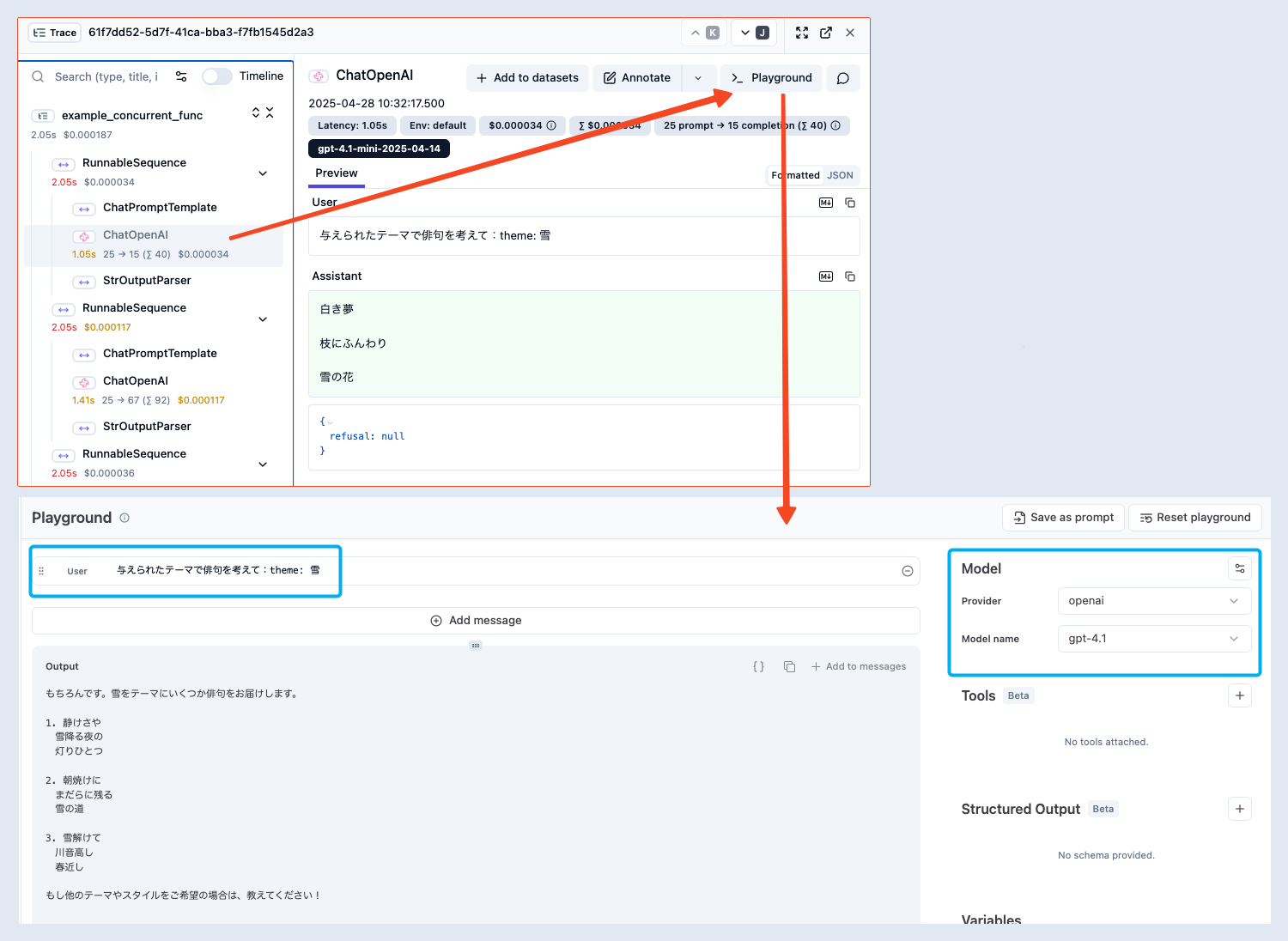Toggle markdown rendering for Assistant message
1288x941 pixels.
(x=826, y=276)
